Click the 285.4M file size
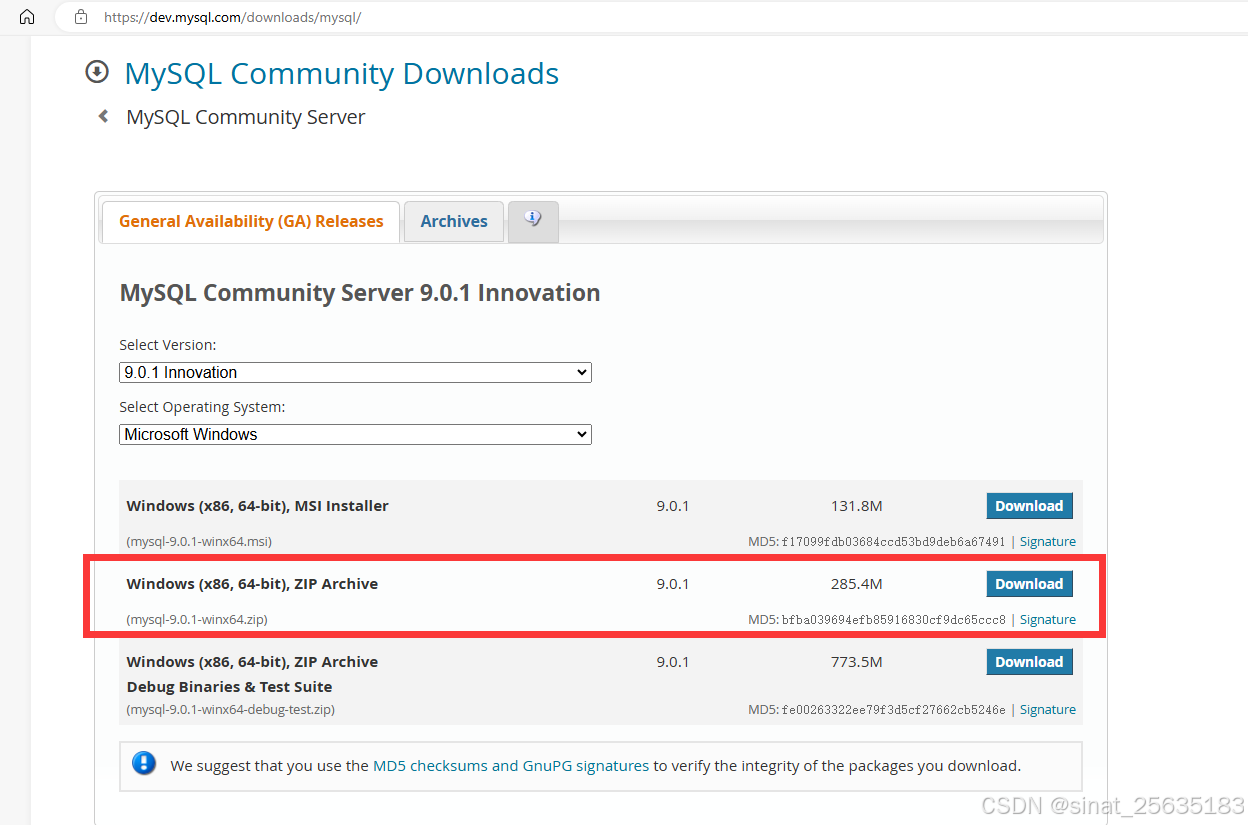 pos(857,584)
